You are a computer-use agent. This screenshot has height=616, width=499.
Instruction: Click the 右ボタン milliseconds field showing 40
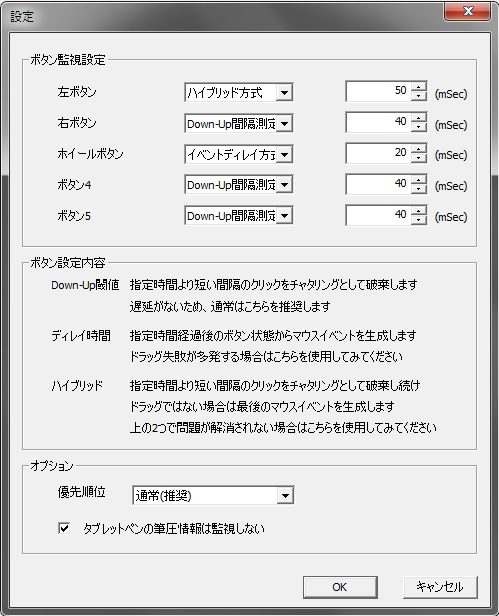pos(379,122)
